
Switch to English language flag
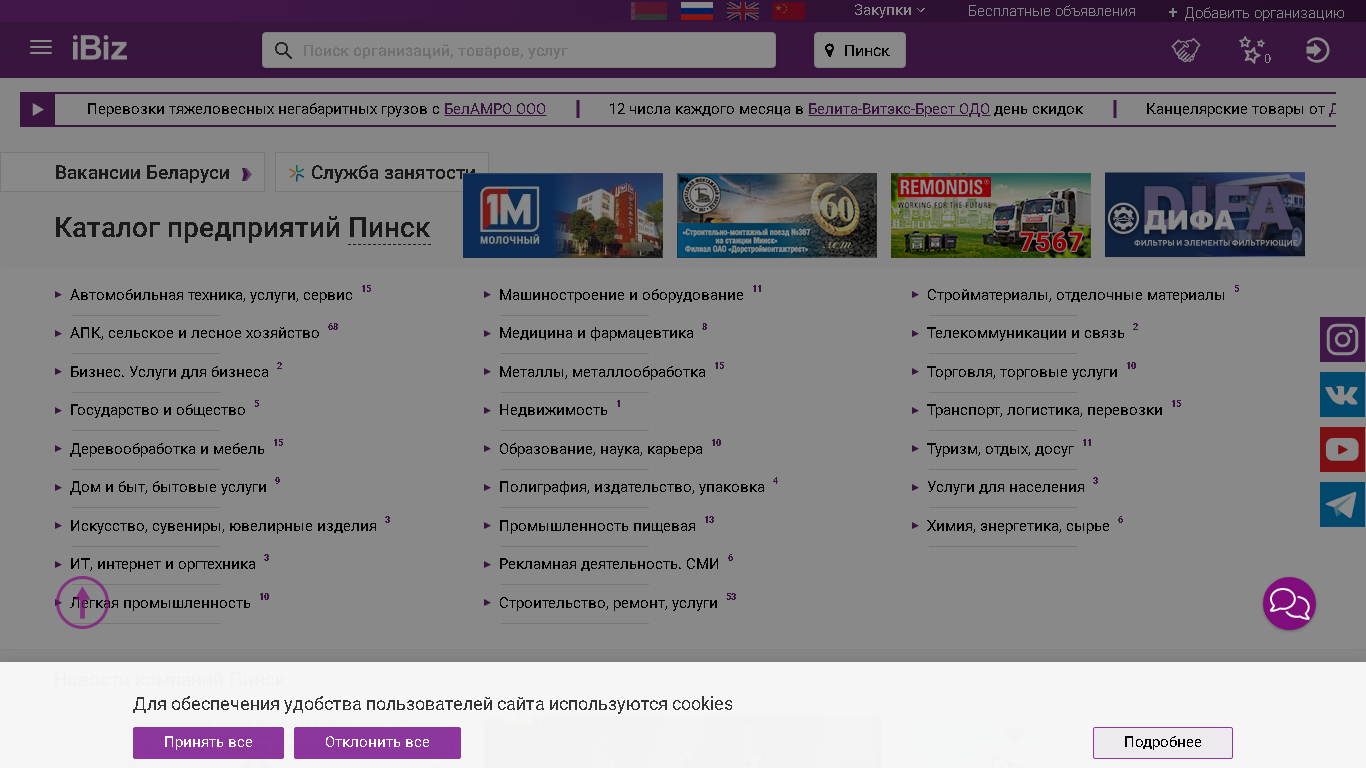coord(743,11)
